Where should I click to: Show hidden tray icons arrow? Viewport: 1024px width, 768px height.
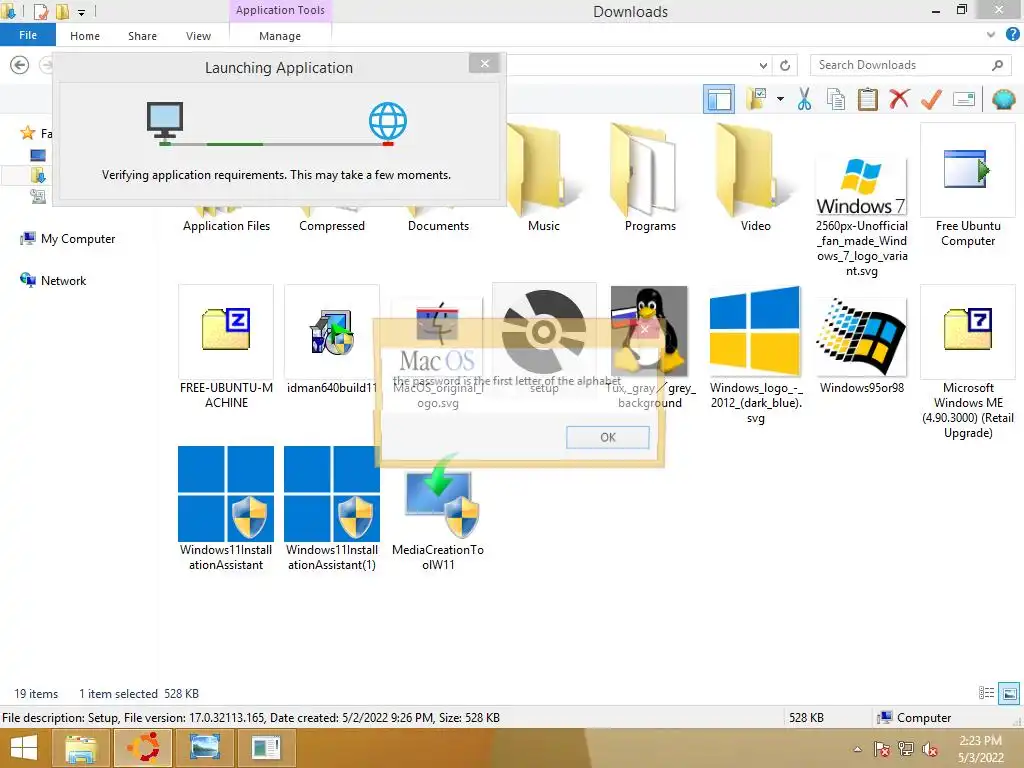pyautogui.click(x=857, y=749)
